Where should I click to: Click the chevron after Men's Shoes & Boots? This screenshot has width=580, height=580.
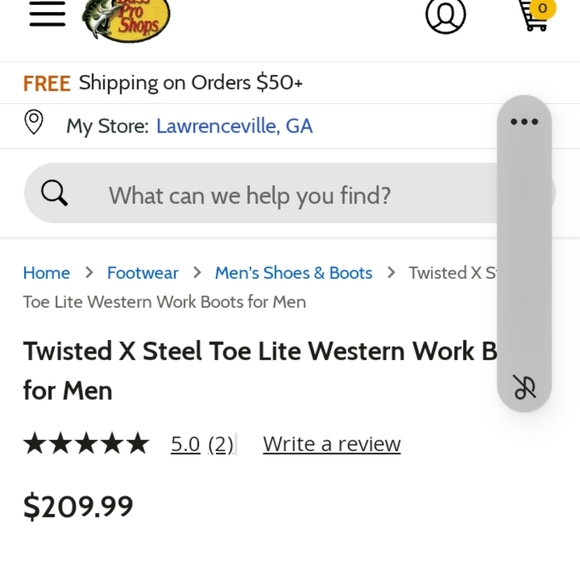(391, 273)
